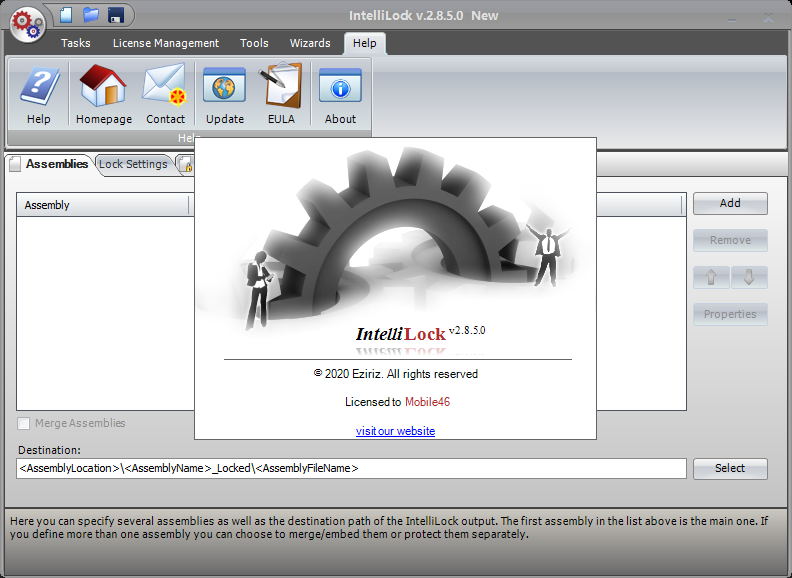Click the 'Mobile46' licensee name
792x578 pixels.
click(427, 402)
